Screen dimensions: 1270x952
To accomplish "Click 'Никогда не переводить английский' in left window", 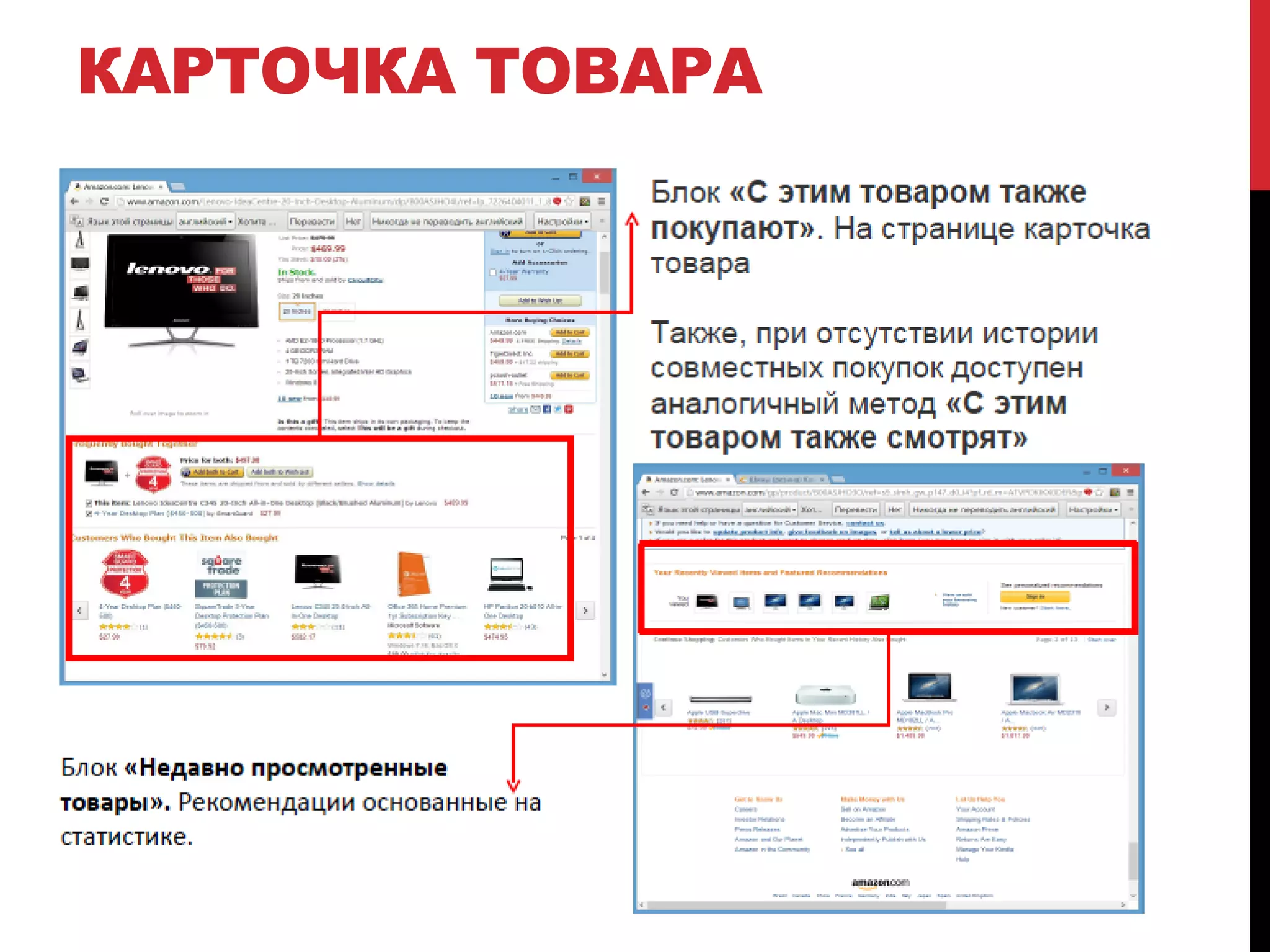I will click(x=447, y=221).
